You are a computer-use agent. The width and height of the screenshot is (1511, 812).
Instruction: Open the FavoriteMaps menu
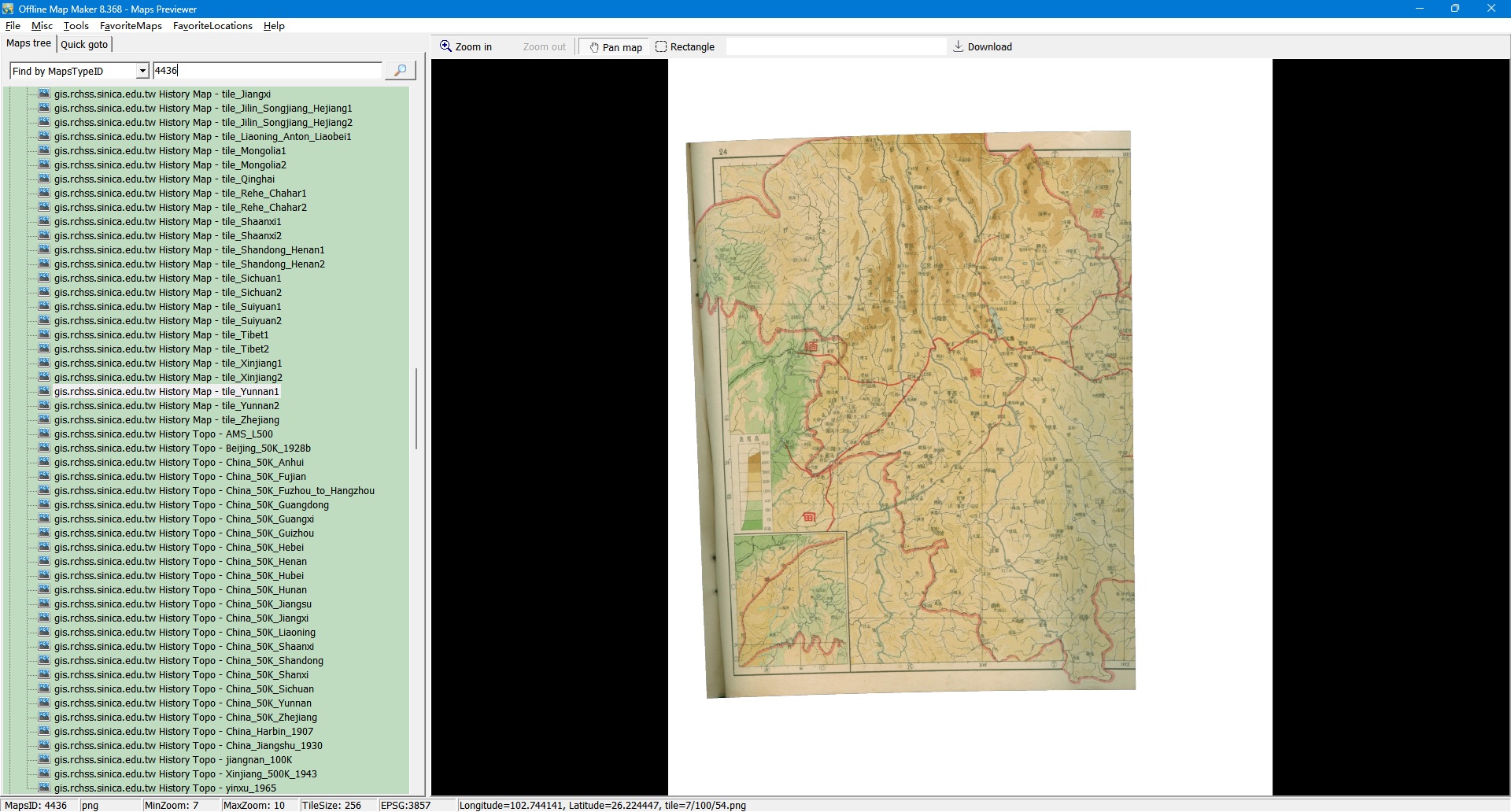(x=131, y=26)
